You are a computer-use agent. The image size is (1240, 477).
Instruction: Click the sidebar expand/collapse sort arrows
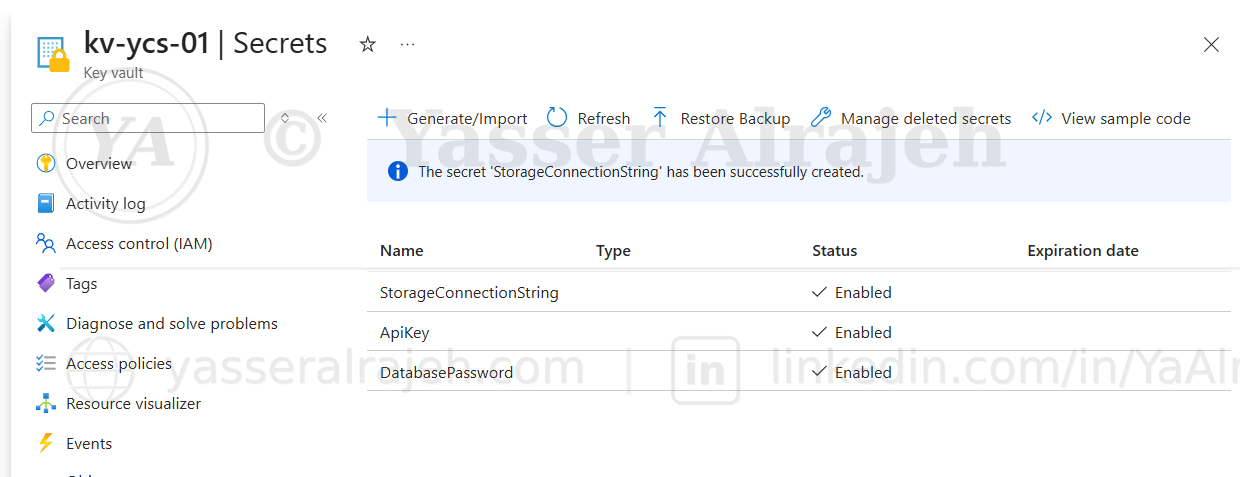[285, 118]
